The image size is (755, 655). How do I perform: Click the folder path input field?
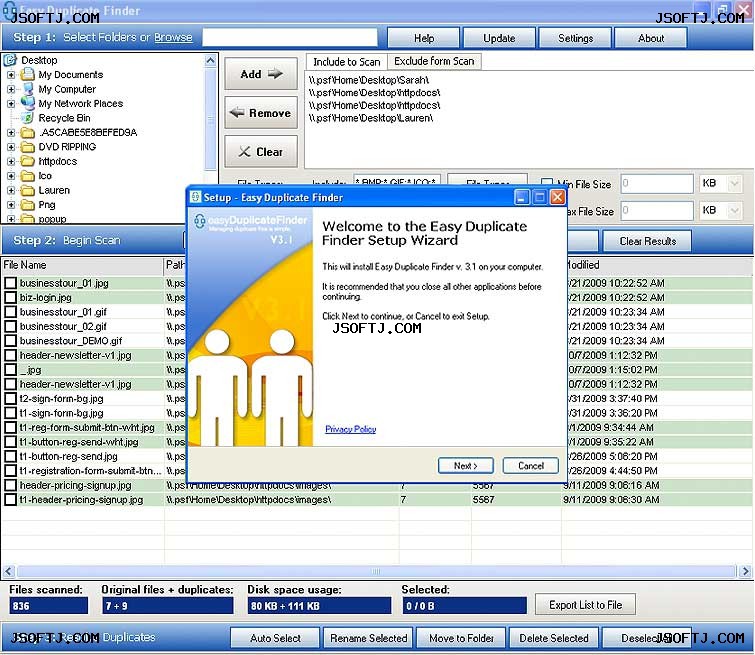click(x=290, y=38)
